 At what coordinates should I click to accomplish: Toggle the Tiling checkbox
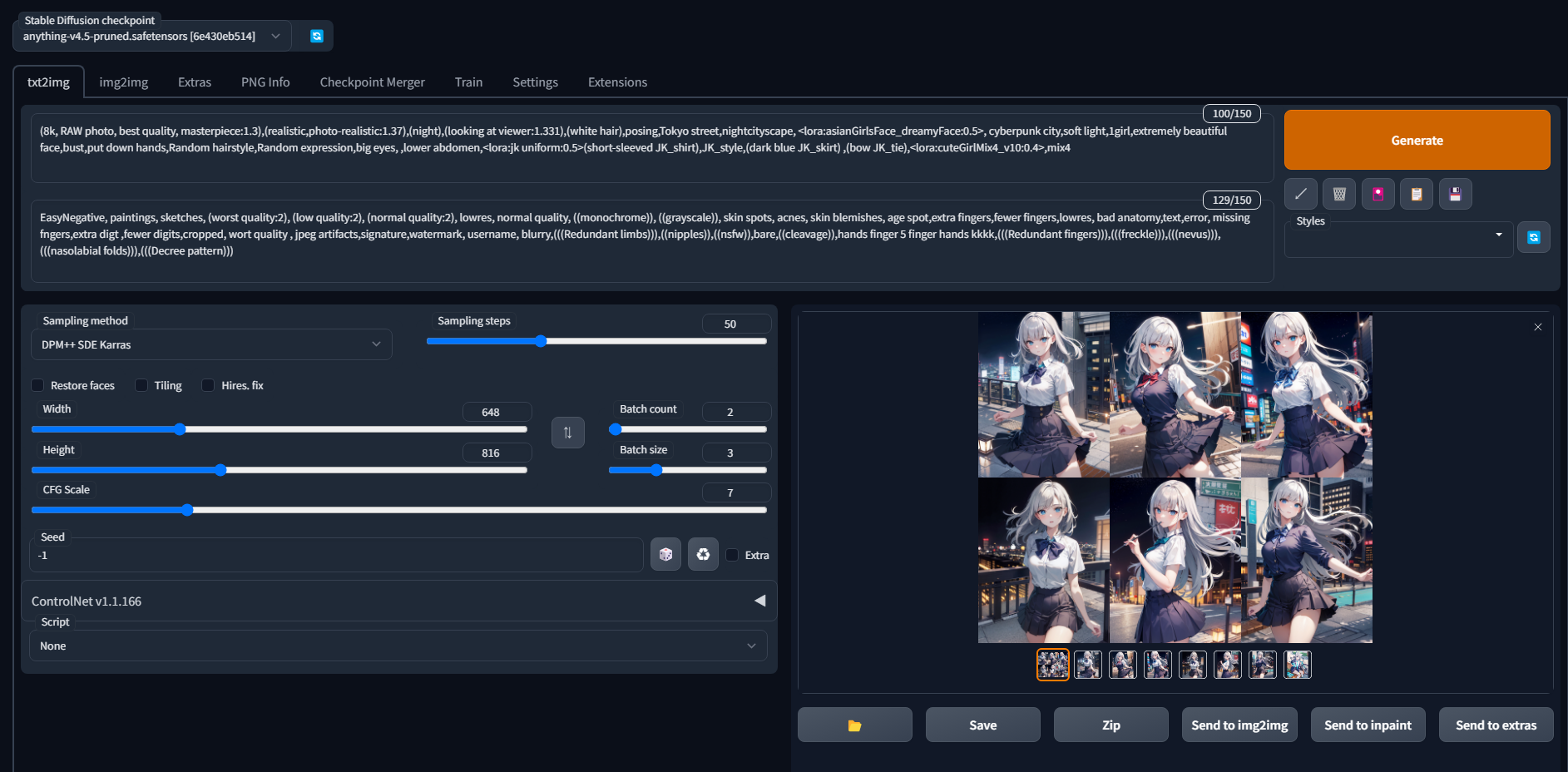coord(142,385)
